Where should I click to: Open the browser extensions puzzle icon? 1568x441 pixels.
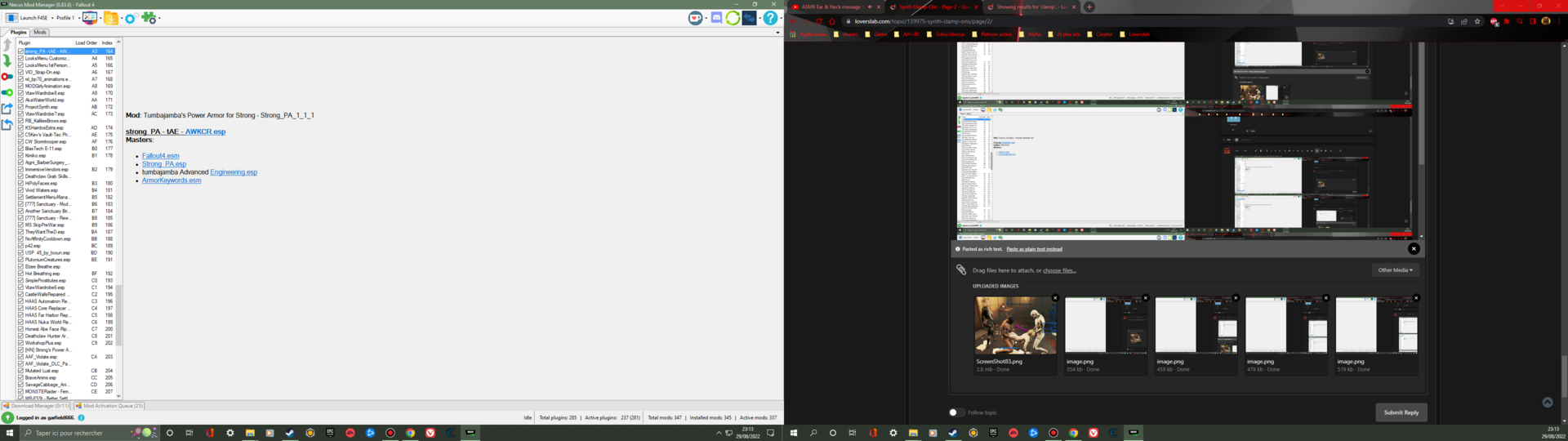1507,21
